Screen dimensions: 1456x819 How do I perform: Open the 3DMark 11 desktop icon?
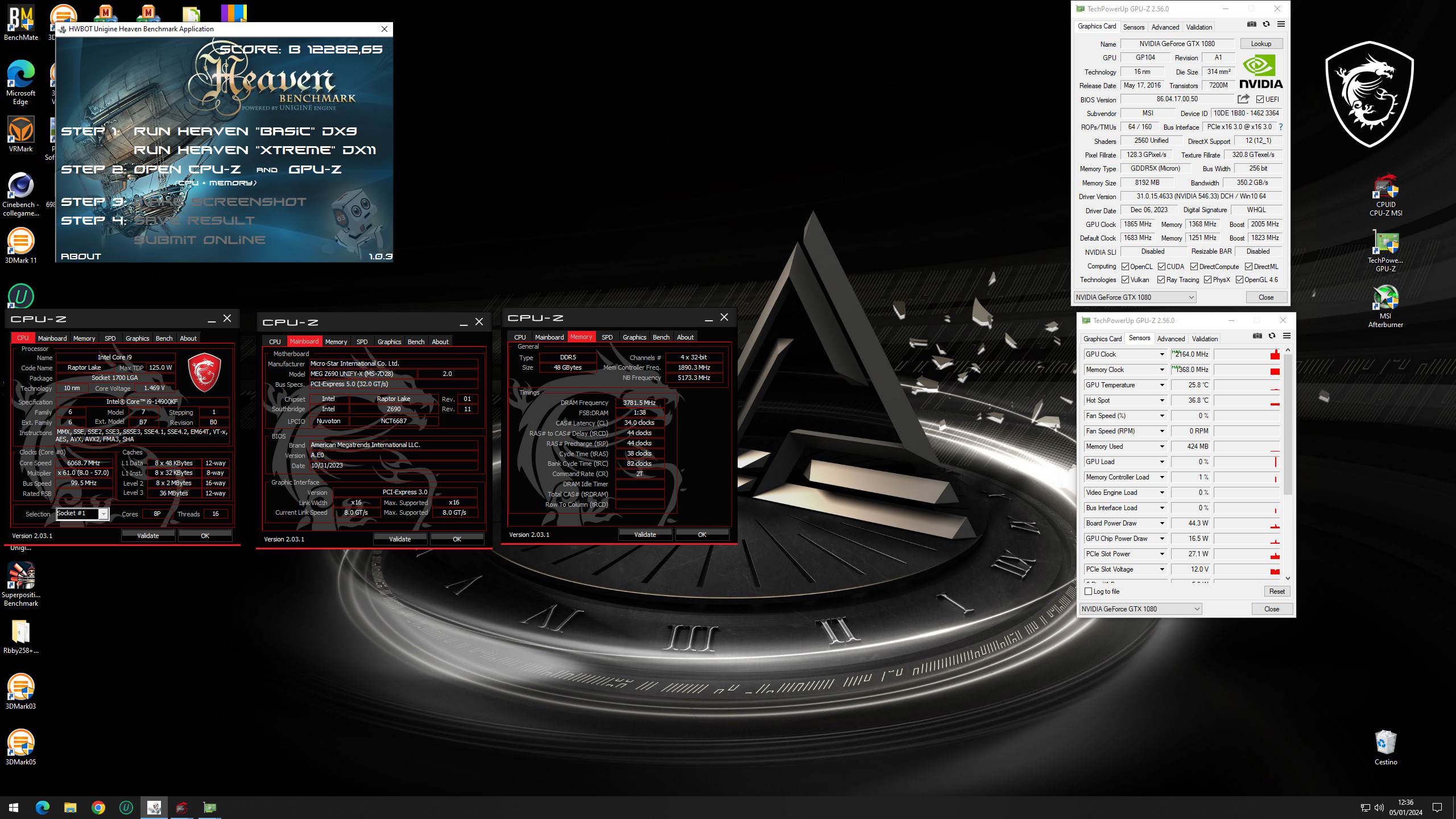click(x=21, y=246)
